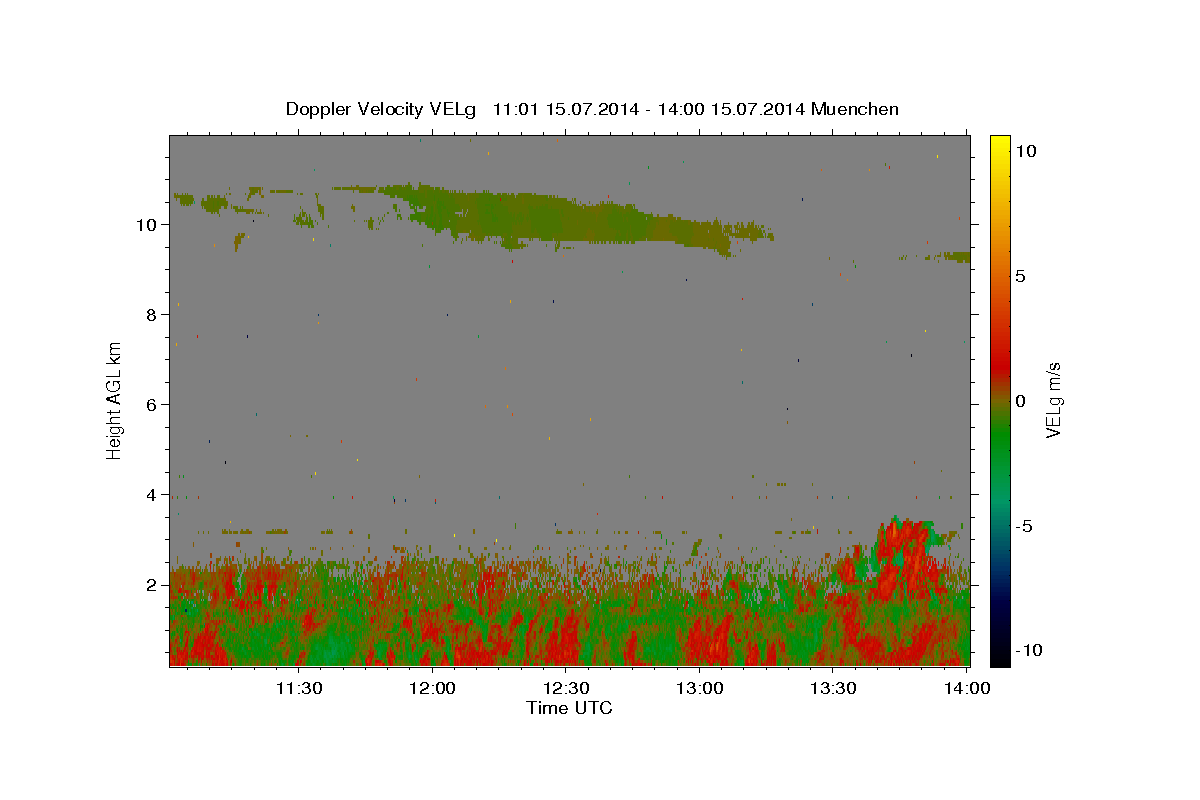
Task: Click the height tick label 4
Action: click(x=152, y=495)
